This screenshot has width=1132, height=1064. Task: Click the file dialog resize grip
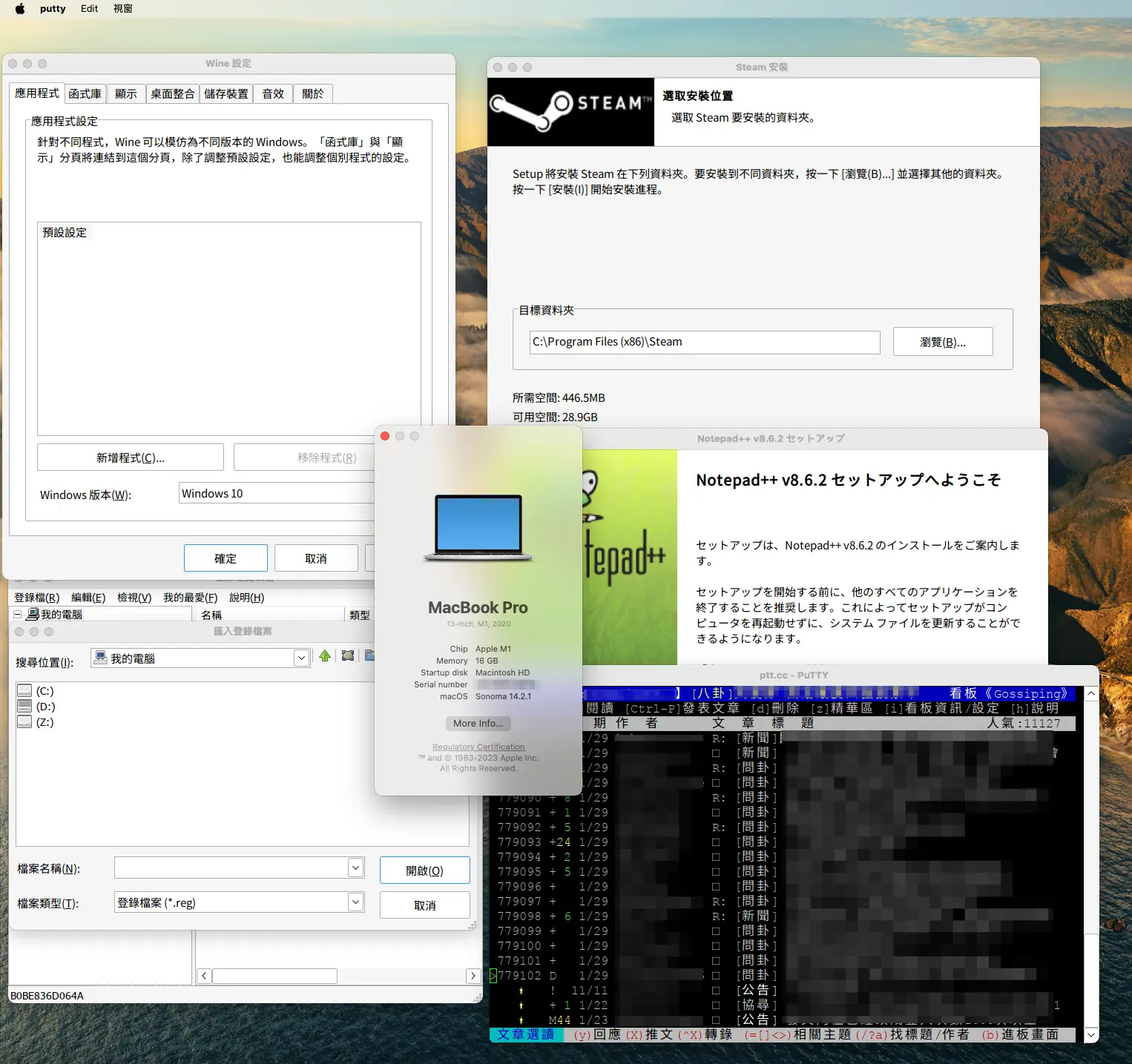coord(473,925)
